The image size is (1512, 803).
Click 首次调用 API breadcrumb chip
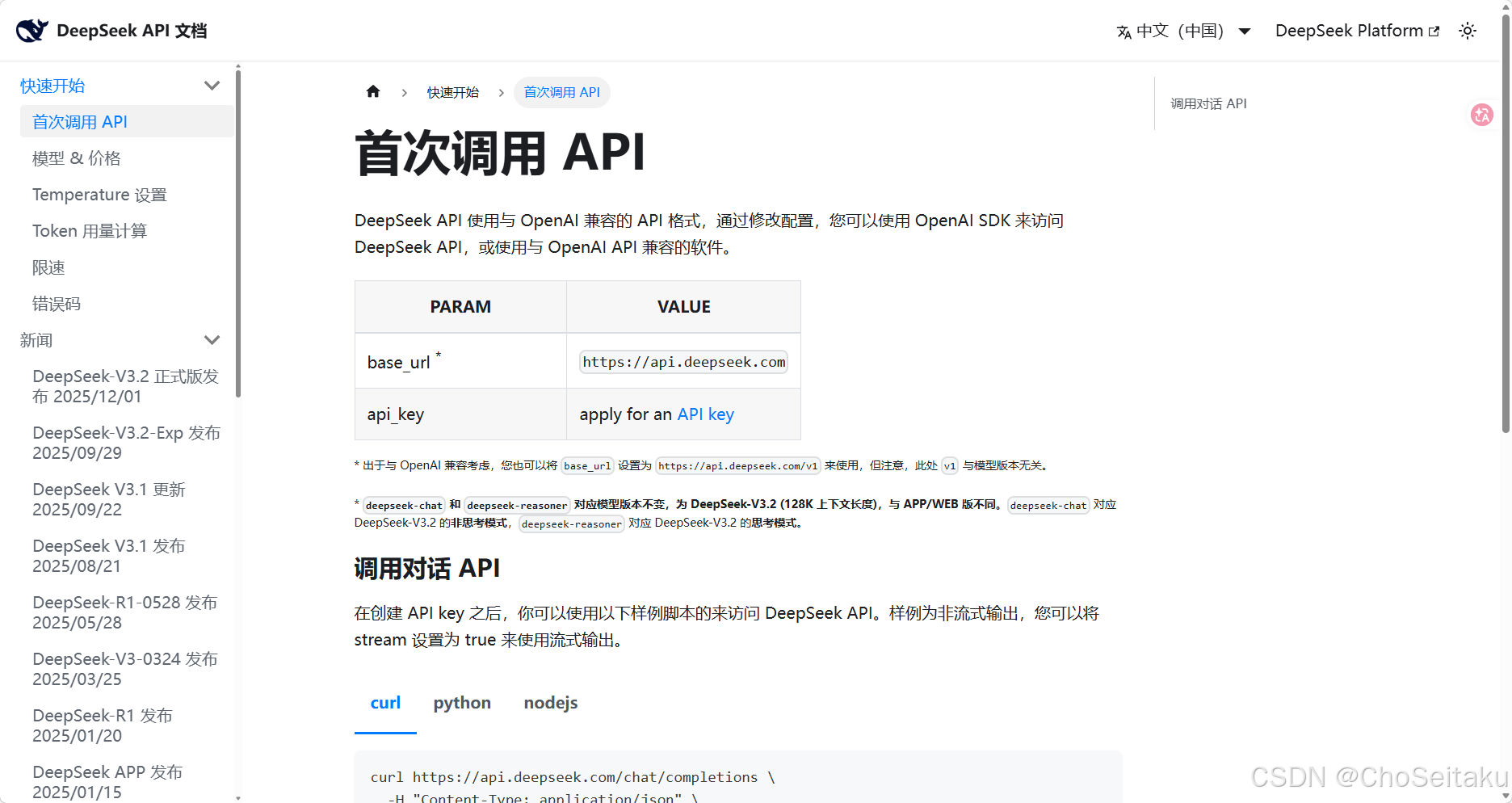562,92
